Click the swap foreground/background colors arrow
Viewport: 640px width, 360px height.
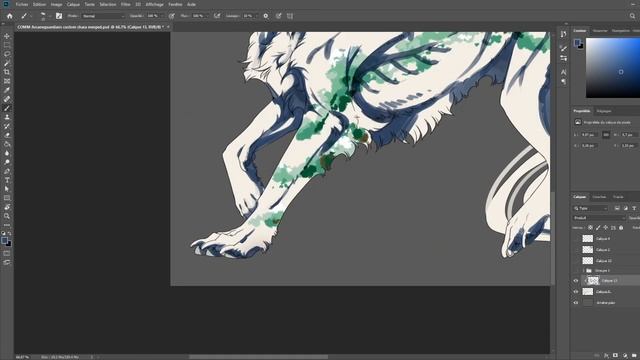coord(10,233)
